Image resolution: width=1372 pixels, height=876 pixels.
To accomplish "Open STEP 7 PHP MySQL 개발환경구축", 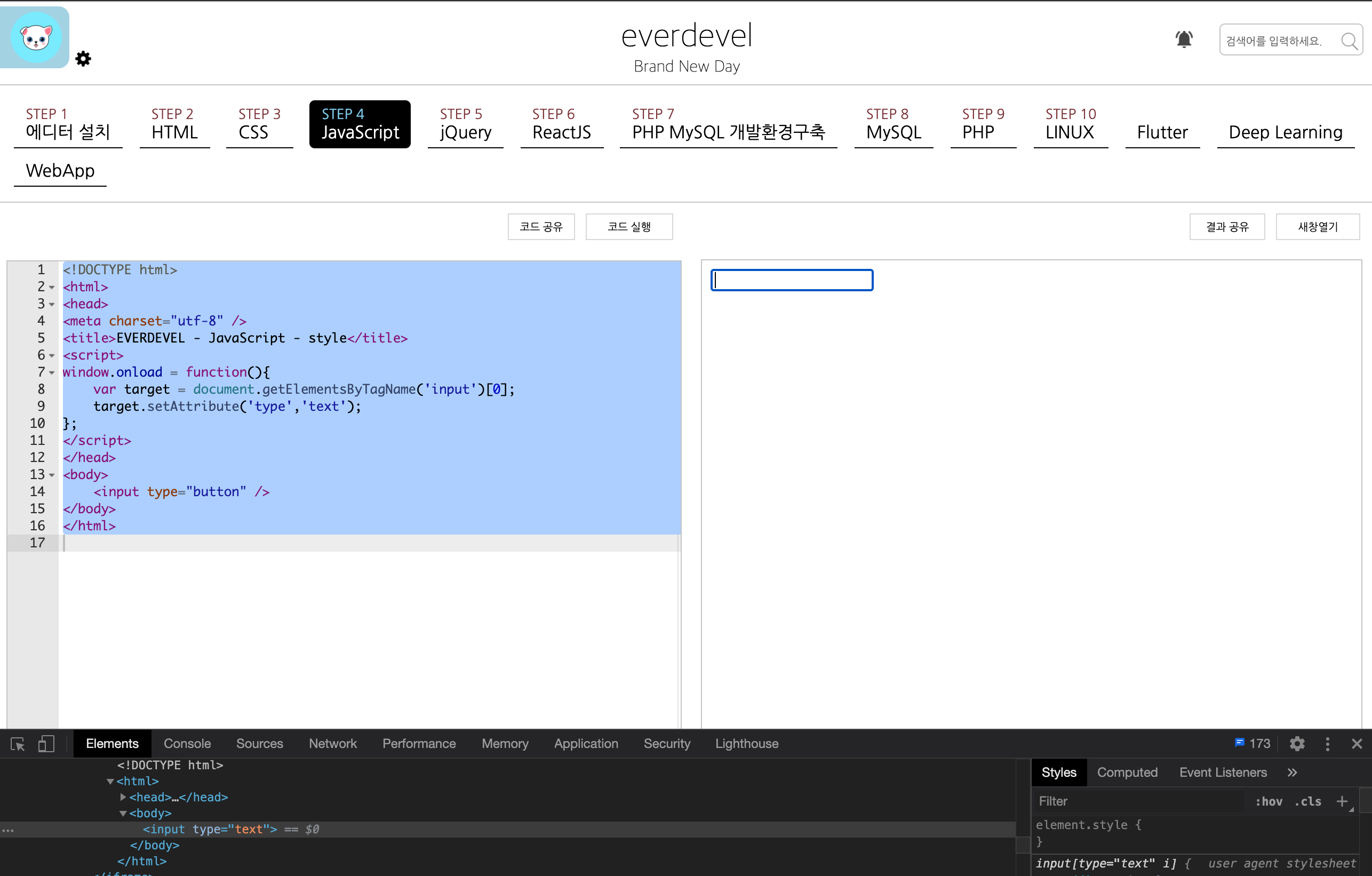I will click(x=728, y=124).
